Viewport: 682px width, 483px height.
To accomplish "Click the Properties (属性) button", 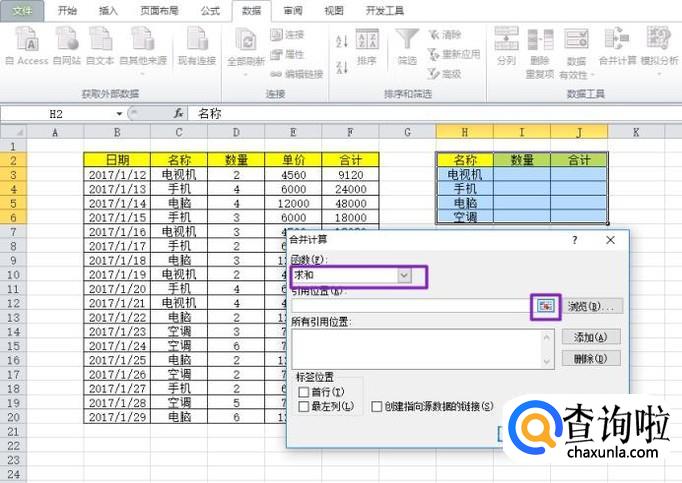I will click(287, 54).
